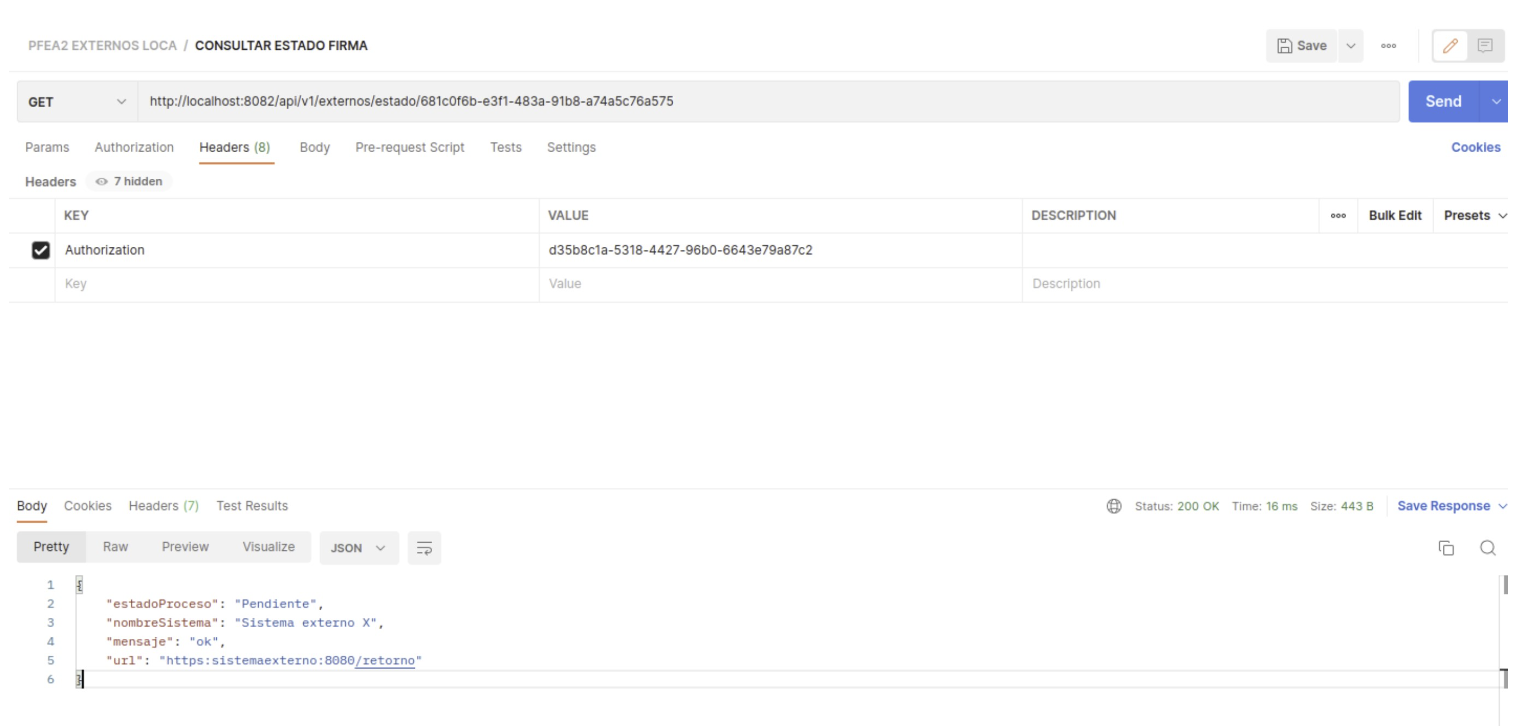Viewport: 1526px width, 726px height.
Task: Click the "estadoProceso": "Pendiente" response line
Action: [x=216, y=604]
